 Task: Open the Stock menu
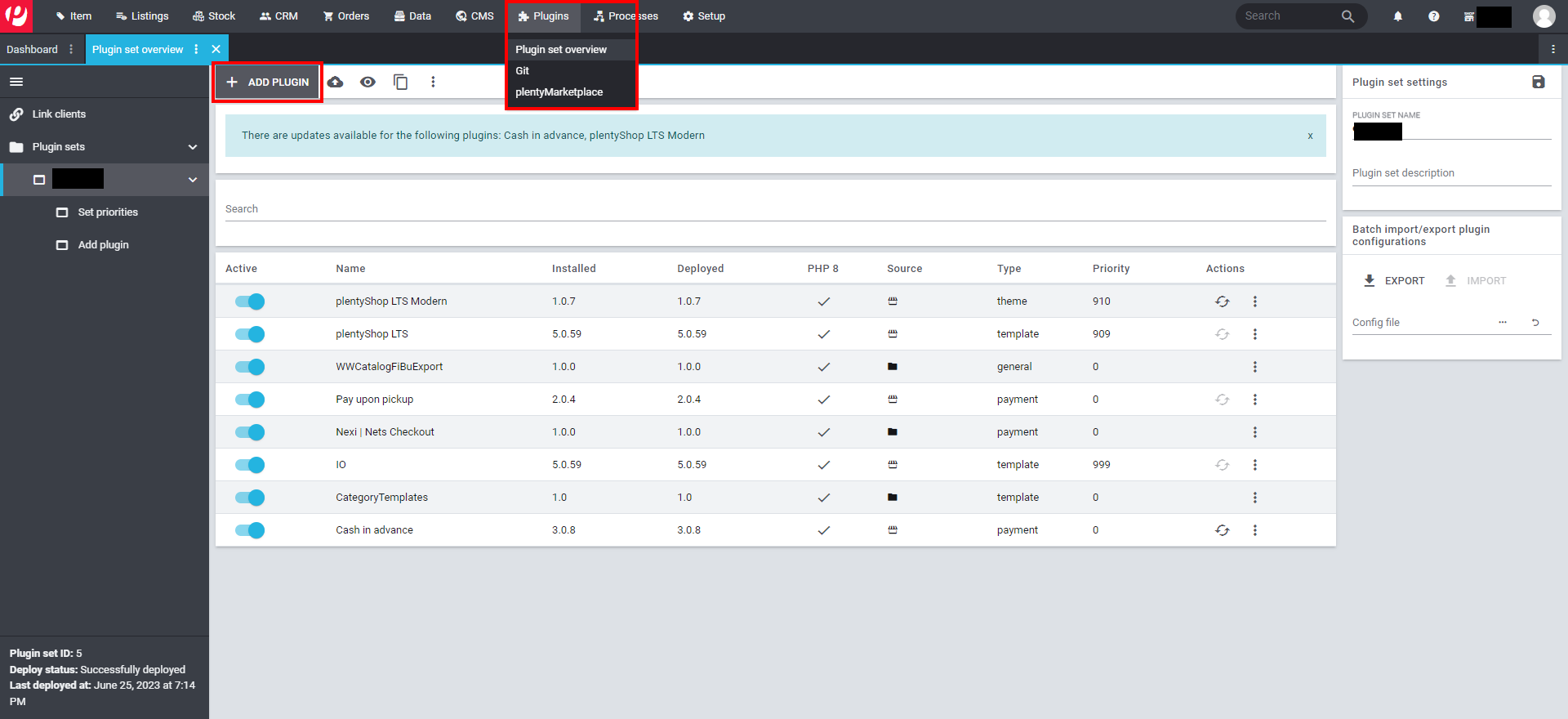pyautogui.click(x=214, y=16)
